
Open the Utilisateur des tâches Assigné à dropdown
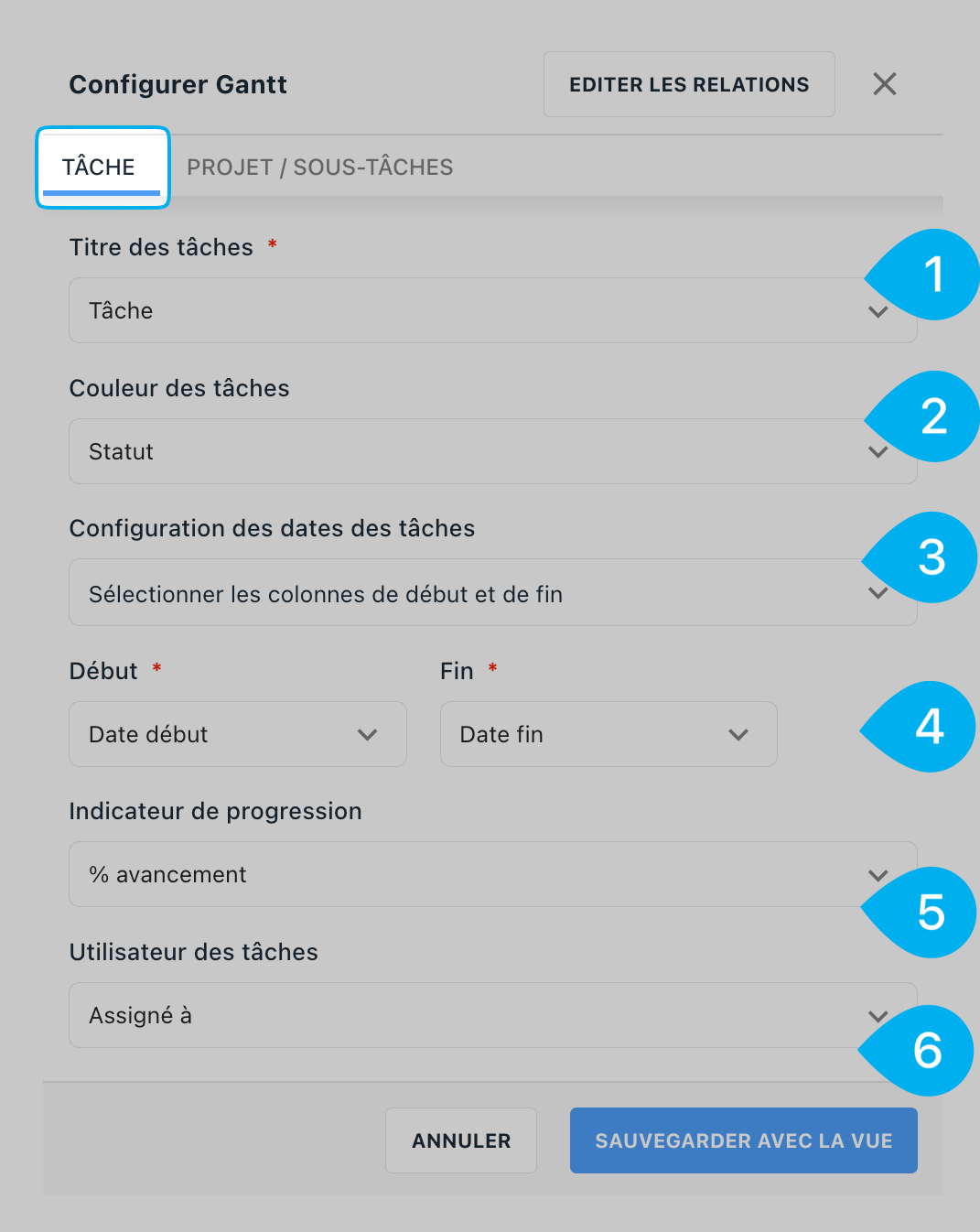493,1015
